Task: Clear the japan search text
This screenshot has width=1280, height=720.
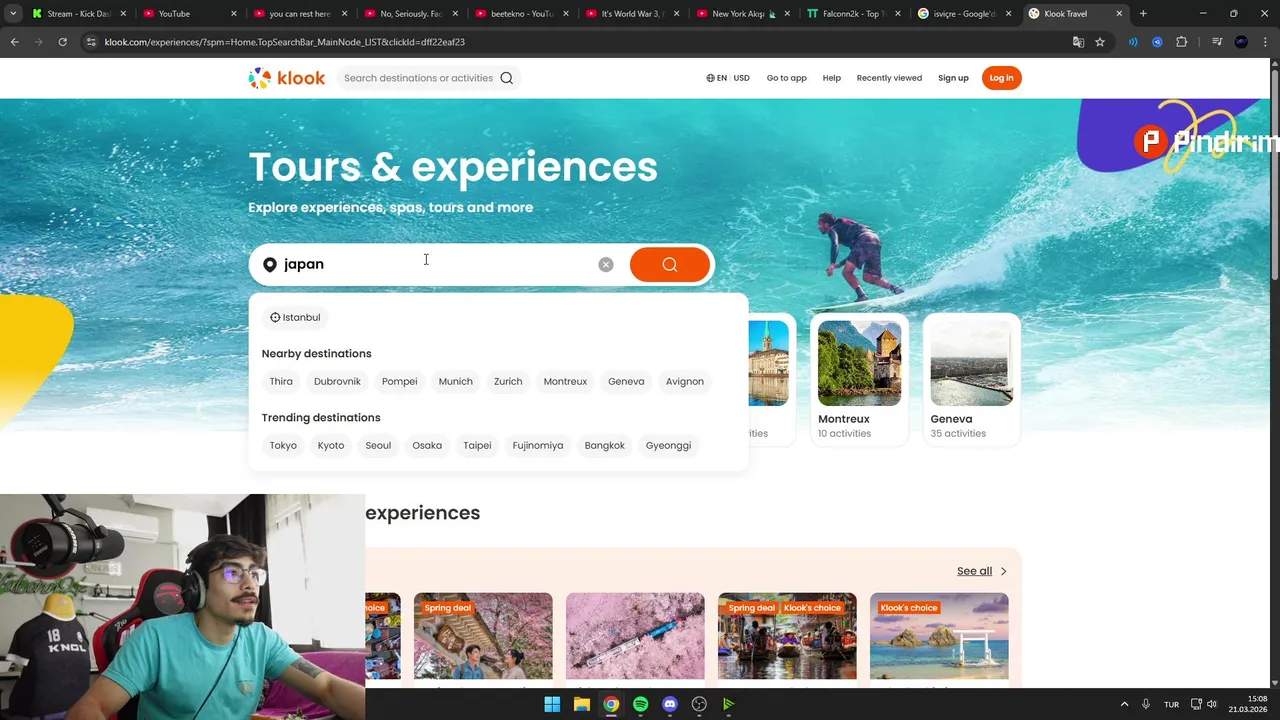Action: pyautogui.click(x=606, y=264)
